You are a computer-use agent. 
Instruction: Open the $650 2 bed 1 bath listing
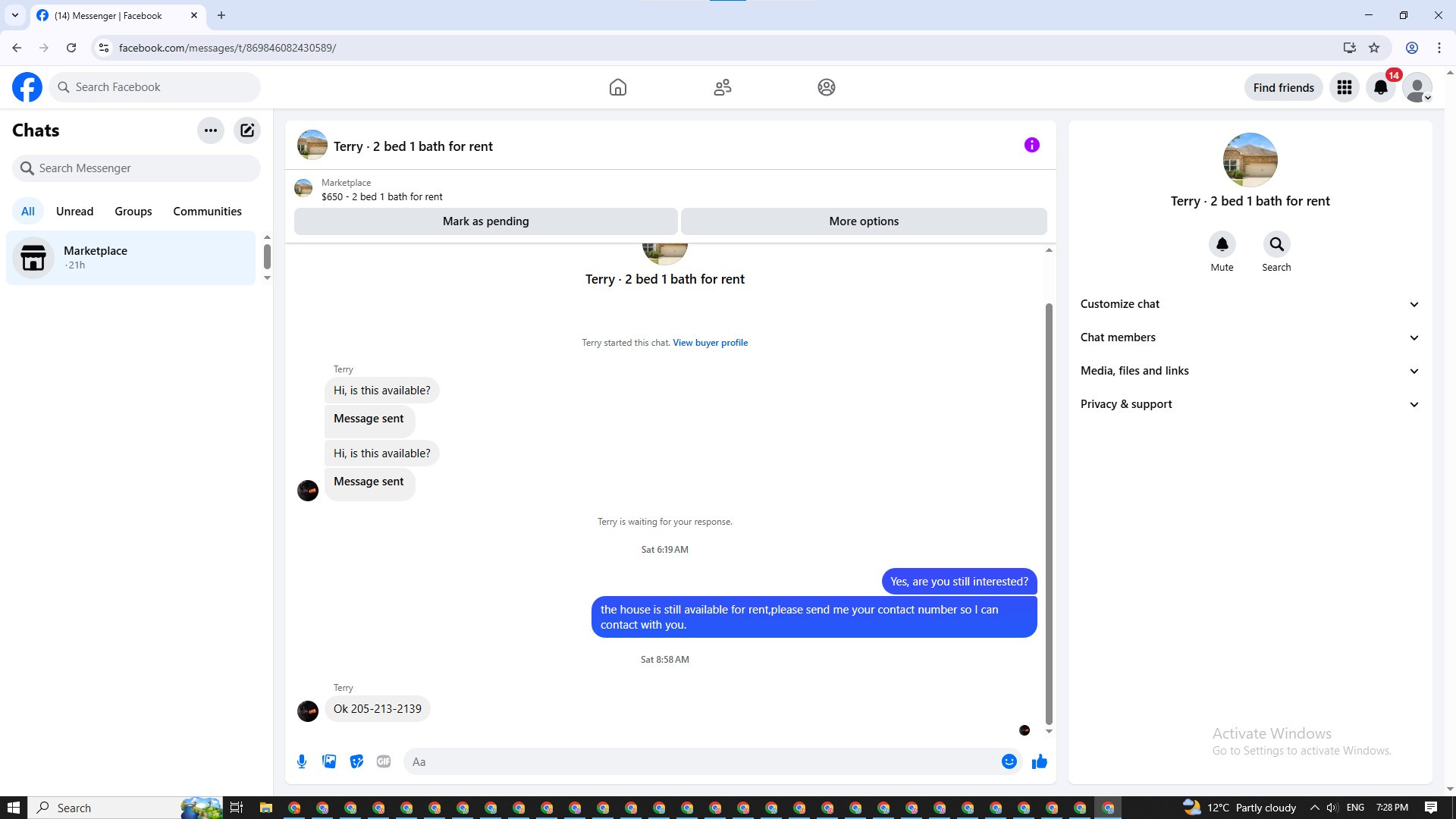[381, 196]
